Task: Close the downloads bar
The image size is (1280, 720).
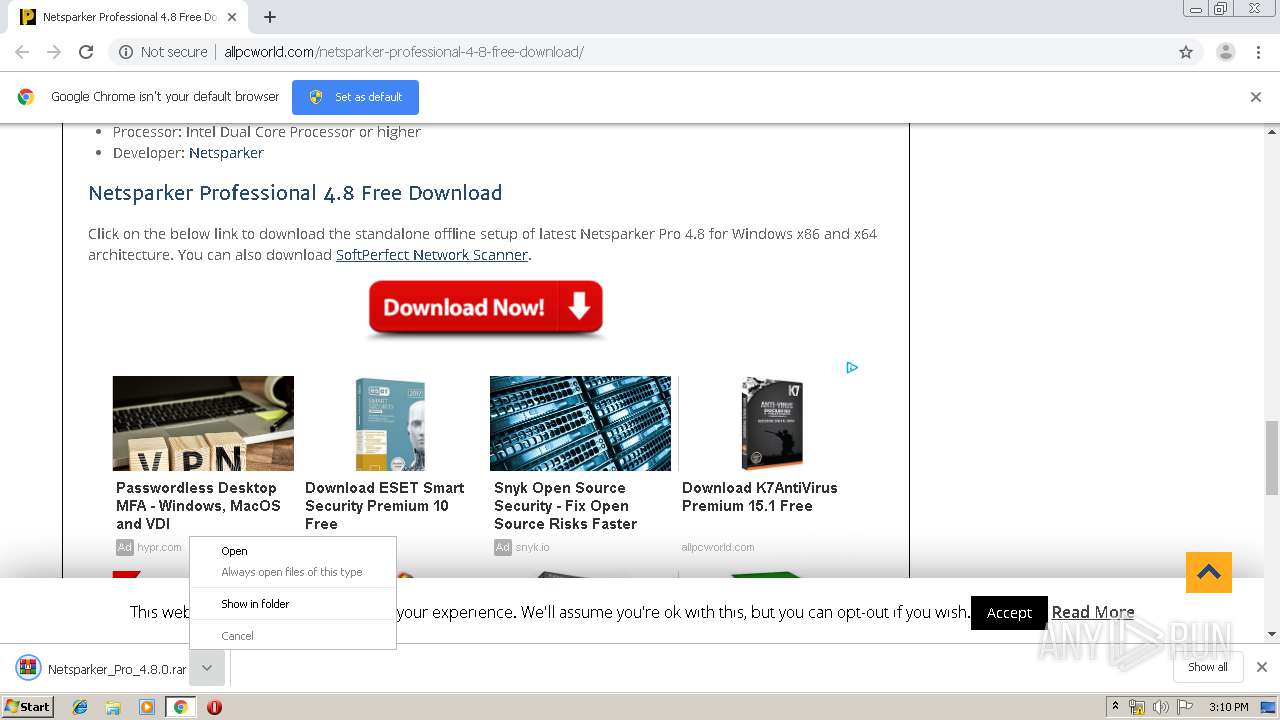Action: coord(1262,667)
